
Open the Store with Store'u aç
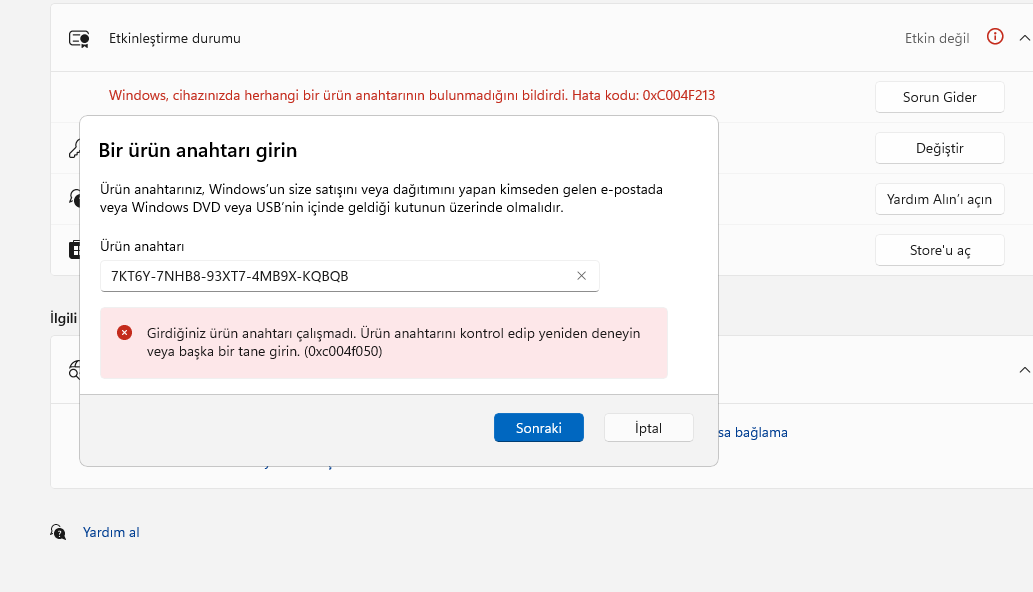(x=939, y=250)
